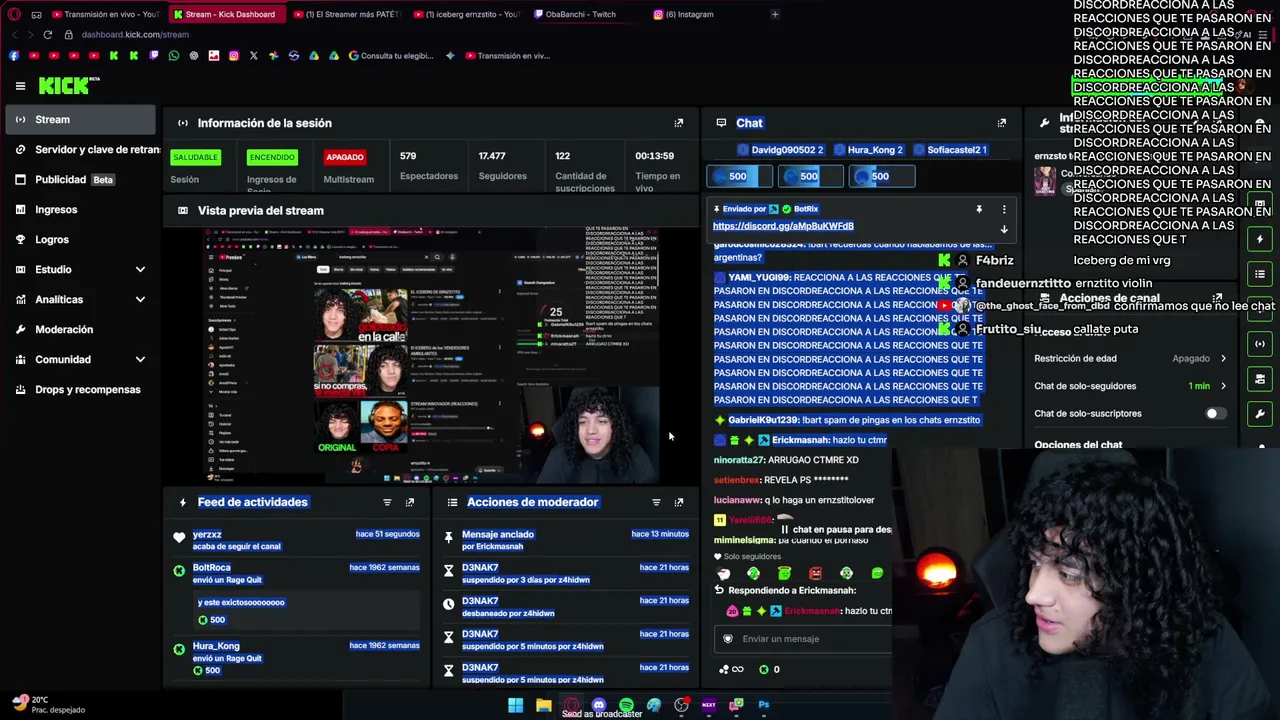Click the ENCENDIDO ingresos status badge
The width and height of the screenshot is (1280, 720).
point(272,157)
